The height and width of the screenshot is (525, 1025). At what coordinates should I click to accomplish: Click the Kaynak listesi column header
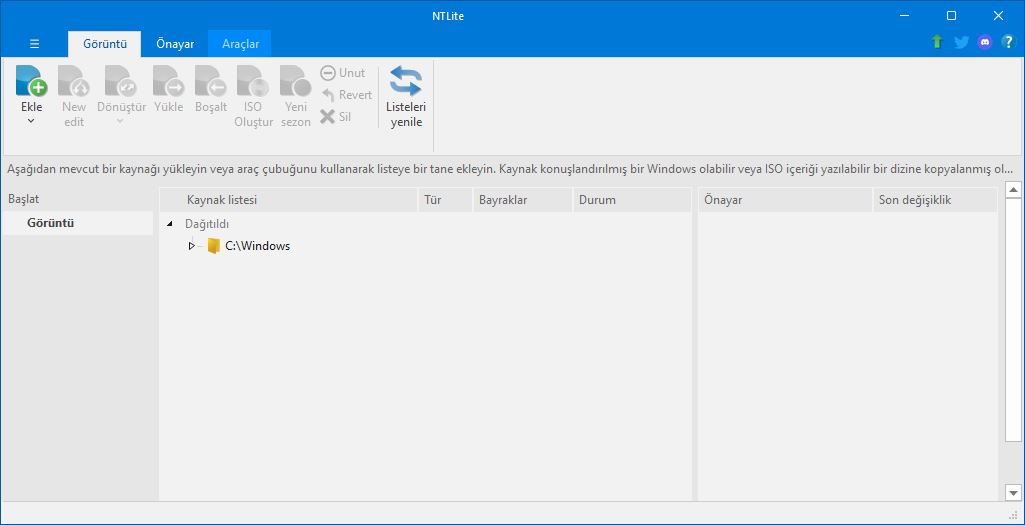(x=289, y=200)
